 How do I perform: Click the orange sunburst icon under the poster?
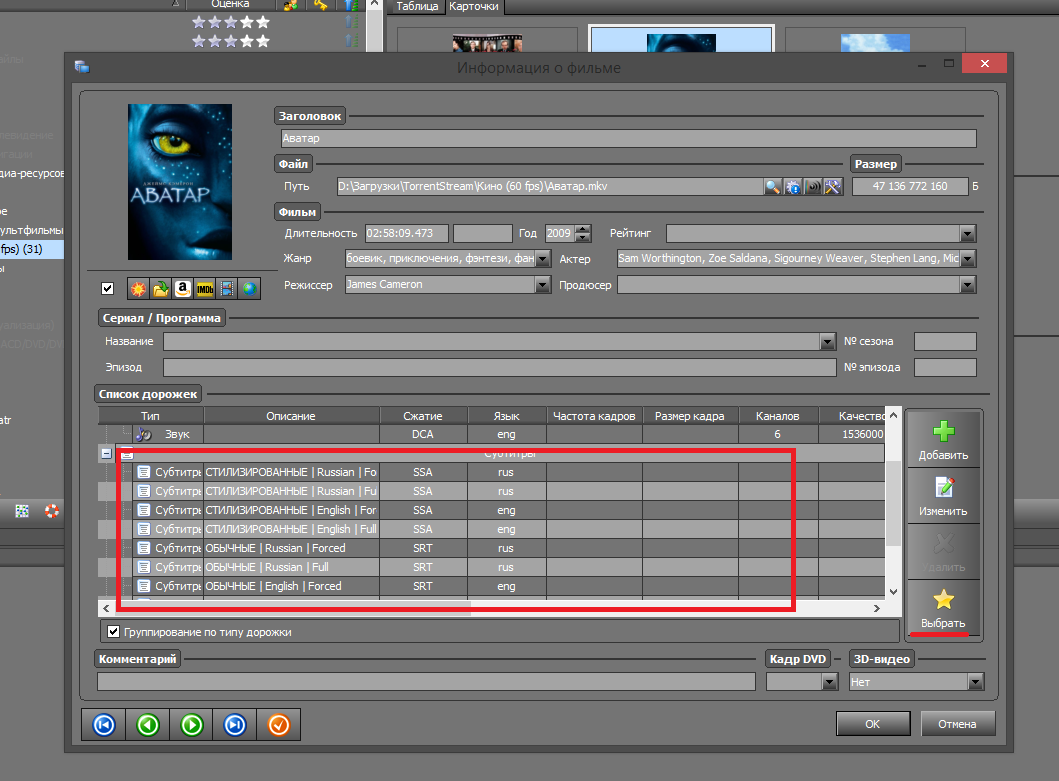point(138,289)
